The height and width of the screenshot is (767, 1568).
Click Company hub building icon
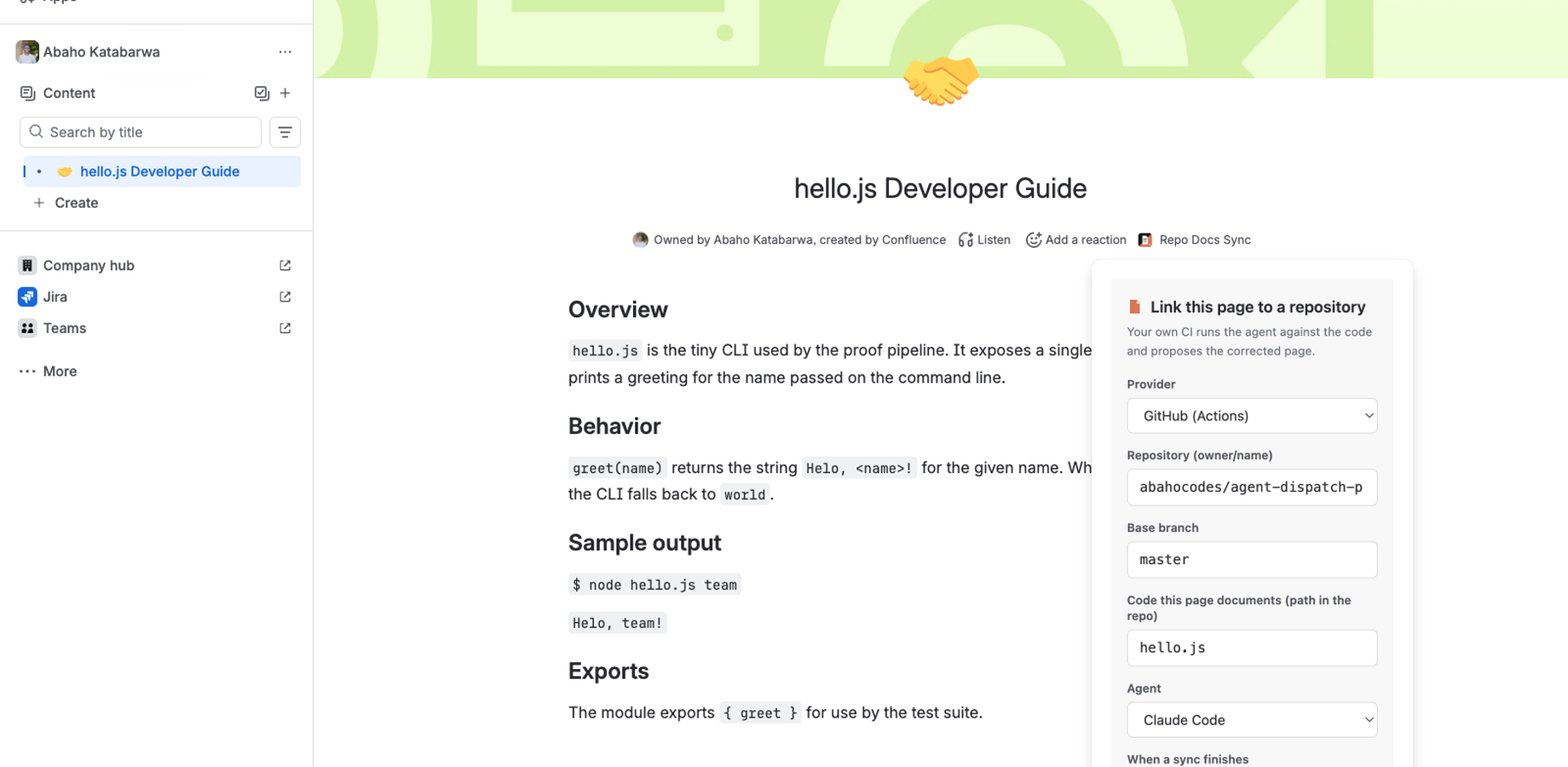click(x=27, y=265)
